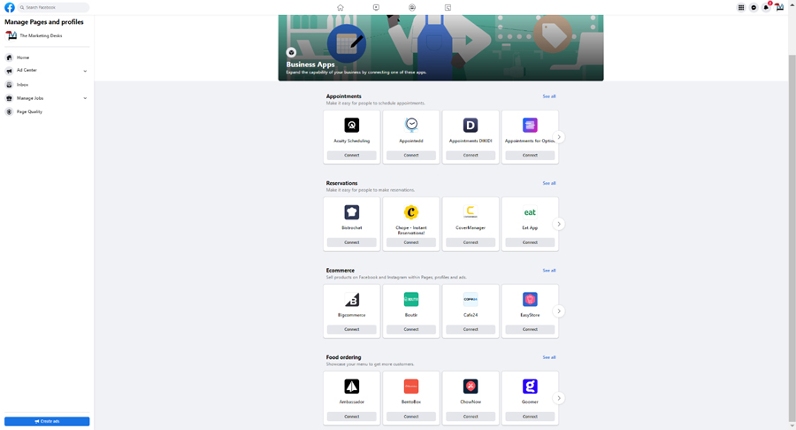Open the Home tab in top navigation
Screen dimensions: 796x430
pyautogui.click(x=340, y=8)
